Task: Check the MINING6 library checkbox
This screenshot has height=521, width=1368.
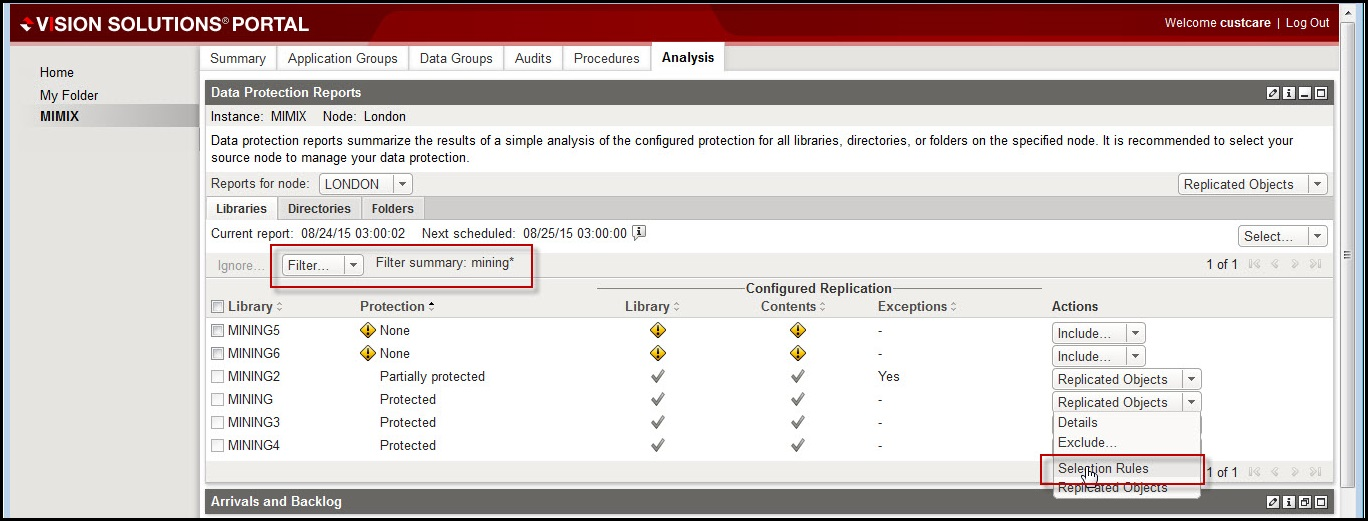Action: click(218, 354)
